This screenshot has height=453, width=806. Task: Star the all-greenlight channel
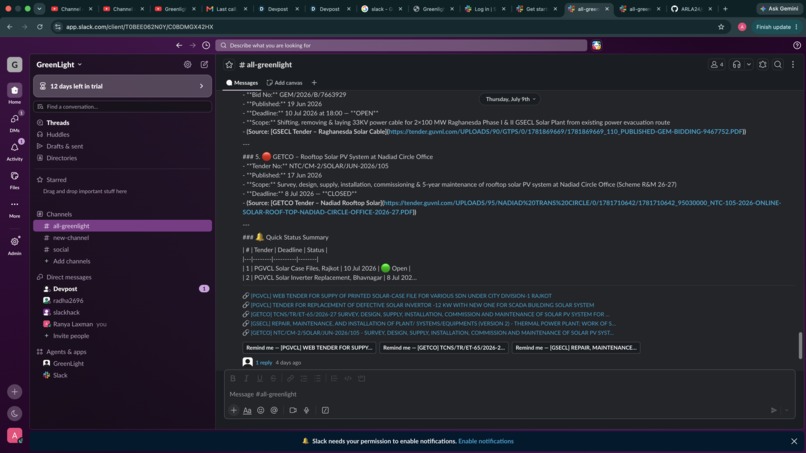(229, 65)
